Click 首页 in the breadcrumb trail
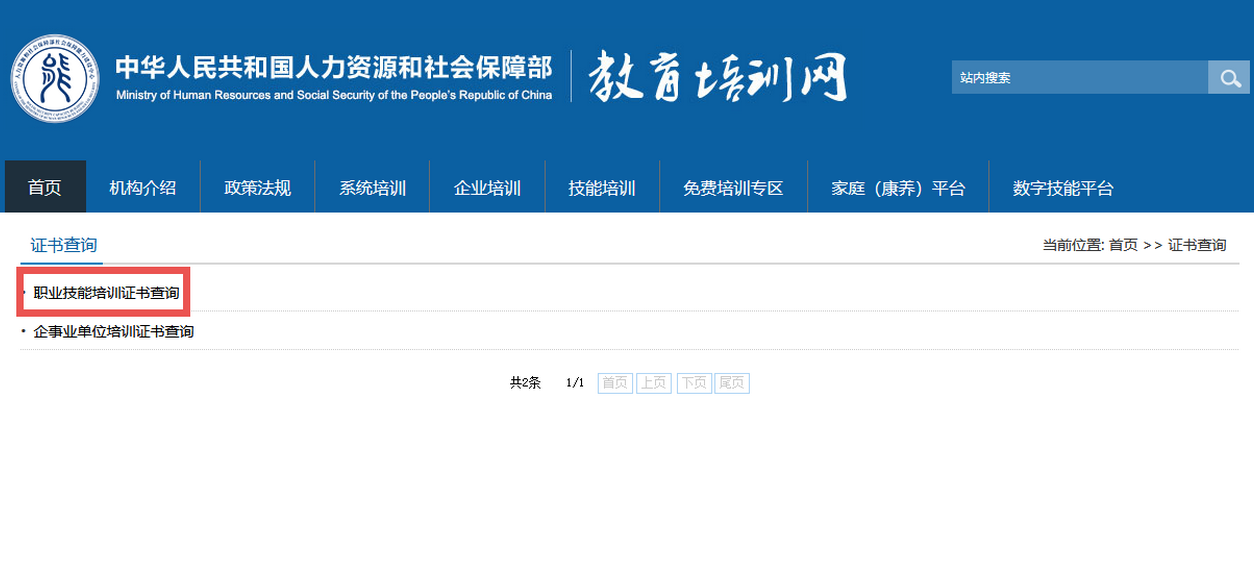This screenshot has height=573, width=1254. [1123, 245]
